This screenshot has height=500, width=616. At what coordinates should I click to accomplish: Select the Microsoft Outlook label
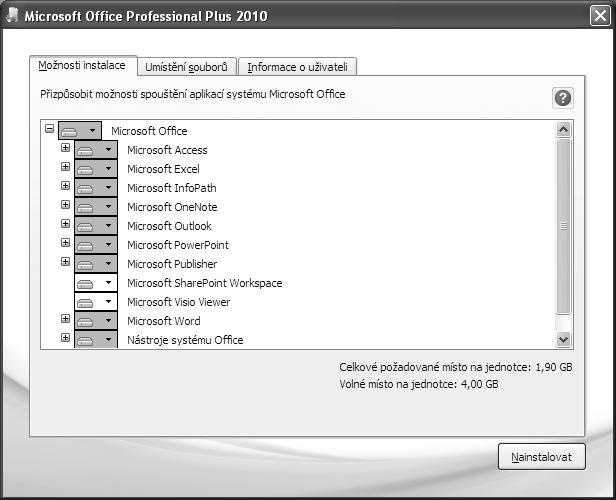point(169,226)
